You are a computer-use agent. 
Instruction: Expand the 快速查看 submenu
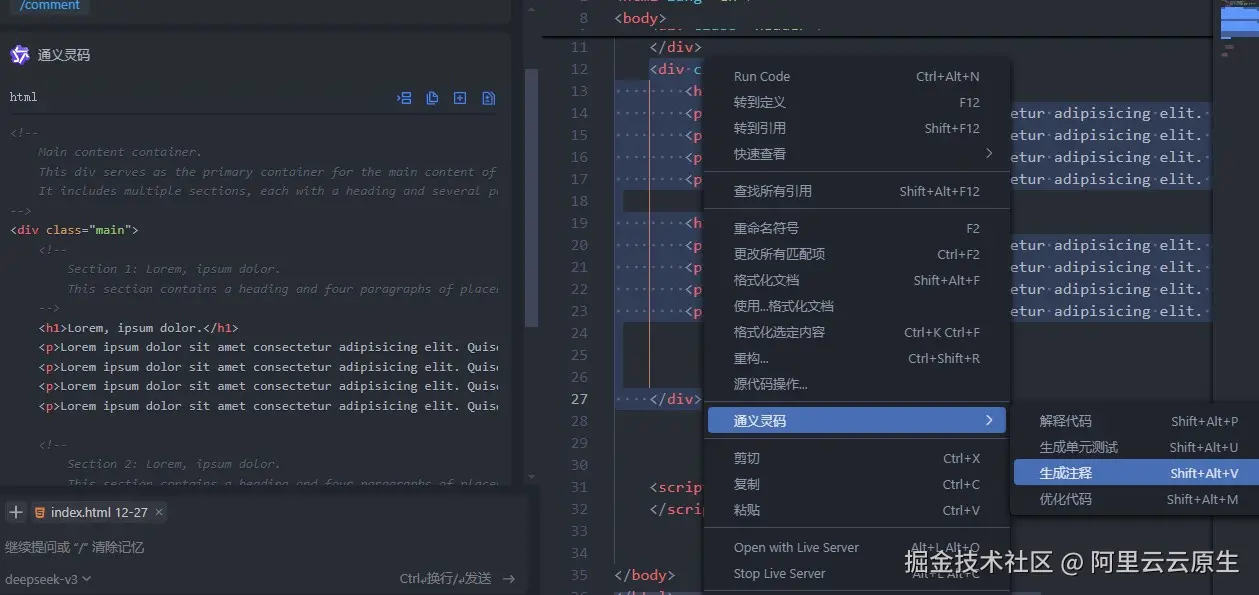(x=857, y=154)
